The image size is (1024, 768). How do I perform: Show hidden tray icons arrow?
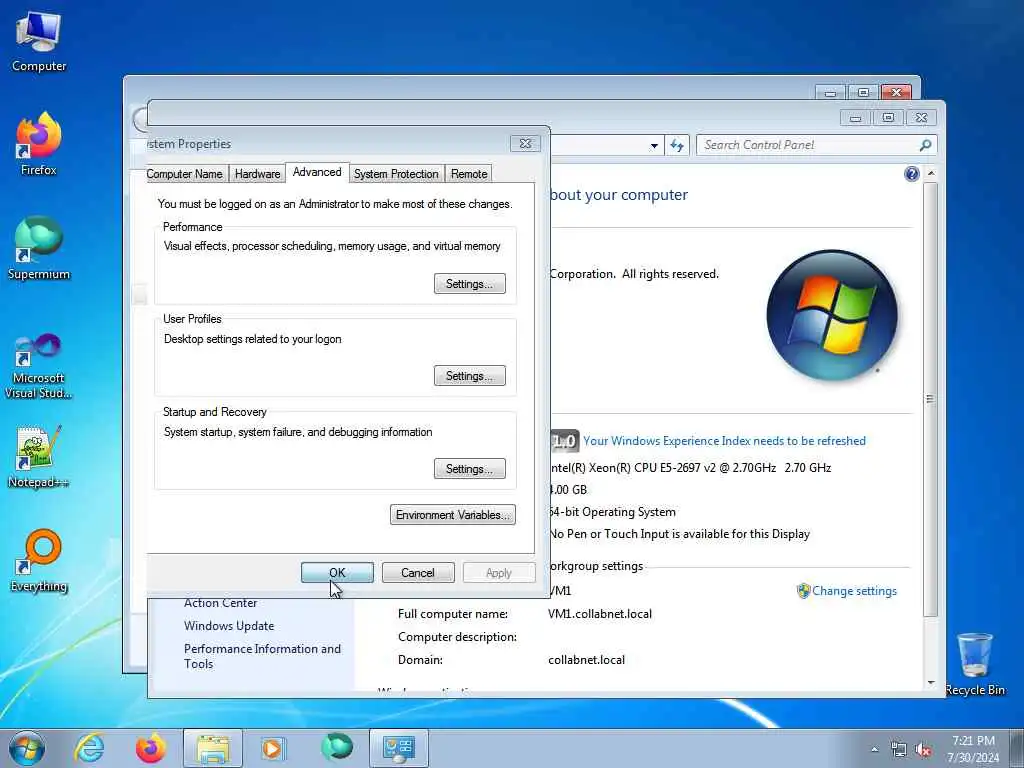point(874,750)
